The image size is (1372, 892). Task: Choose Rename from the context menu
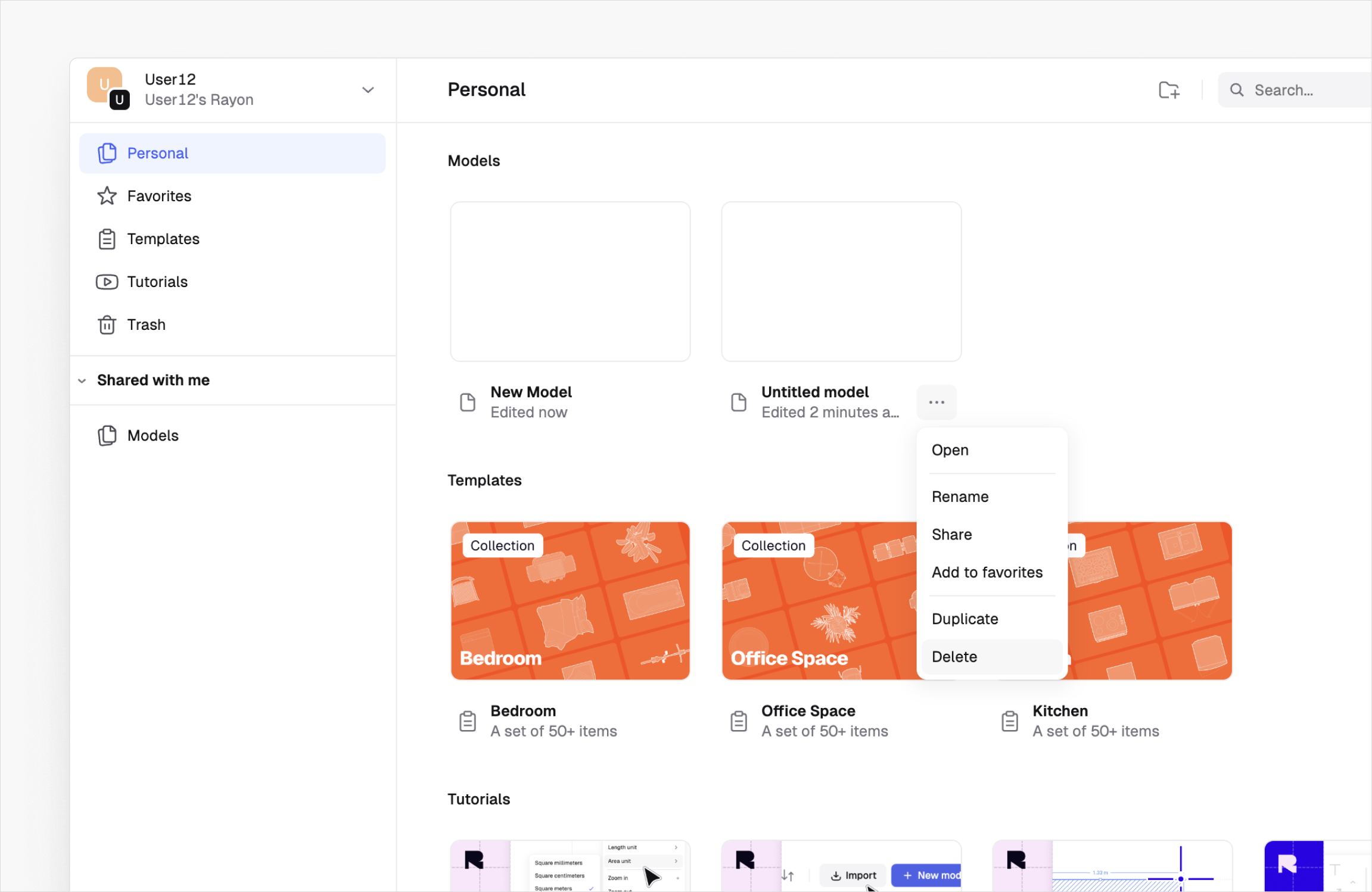[959, 497]
